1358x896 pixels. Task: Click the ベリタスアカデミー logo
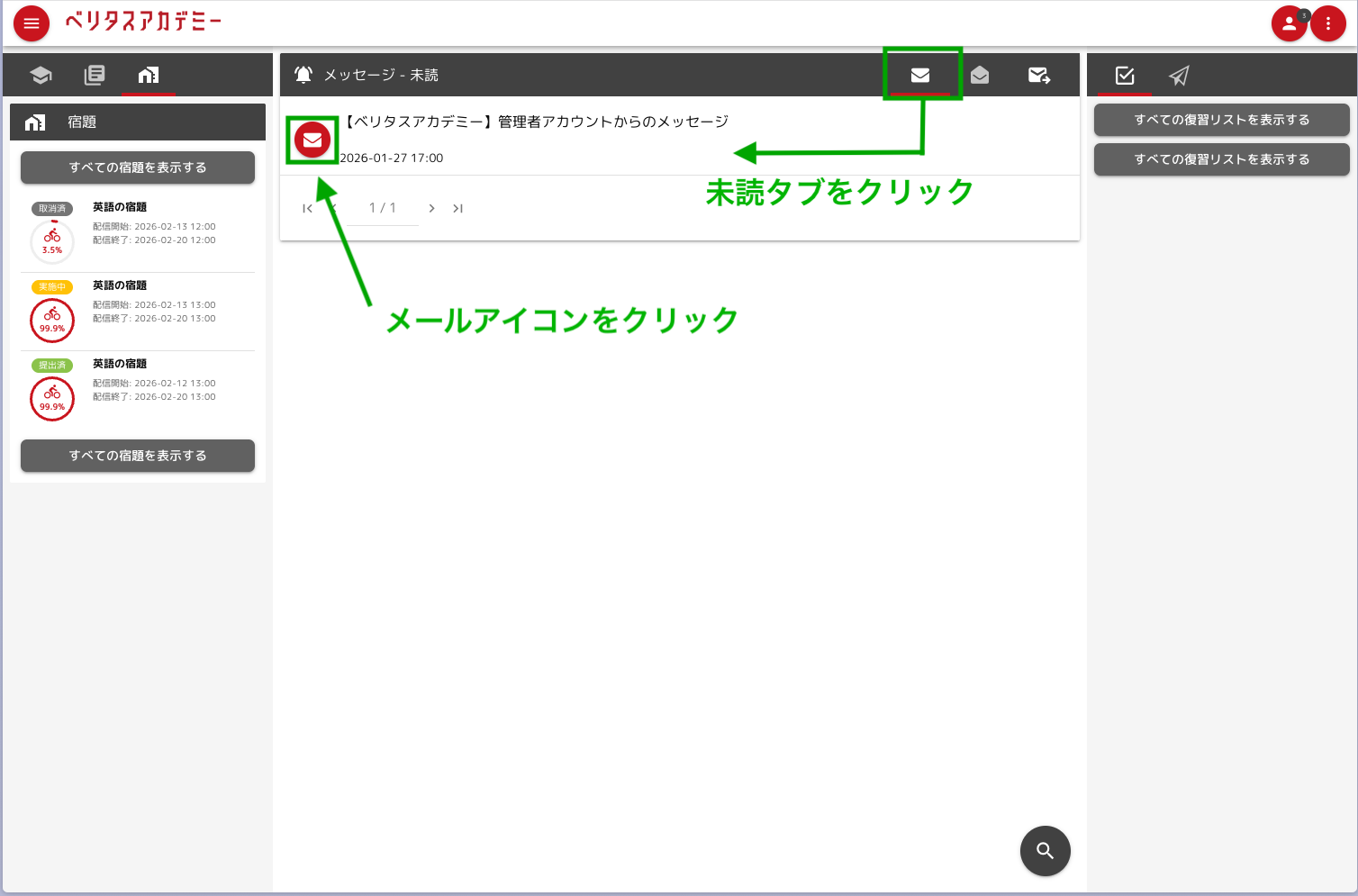click(x=144, y=23)
